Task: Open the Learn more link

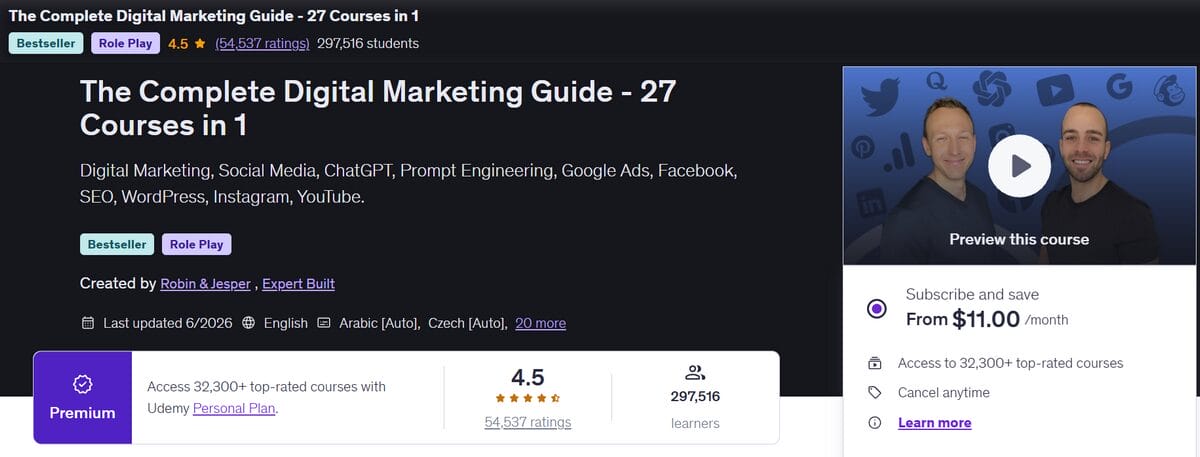Action: pos(934,423)
